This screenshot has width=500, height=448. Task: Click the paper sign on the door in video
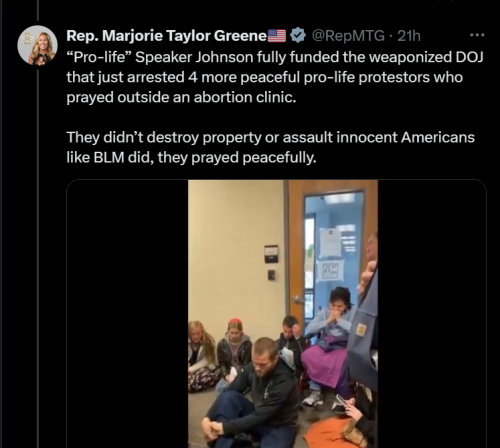point(331,243)
